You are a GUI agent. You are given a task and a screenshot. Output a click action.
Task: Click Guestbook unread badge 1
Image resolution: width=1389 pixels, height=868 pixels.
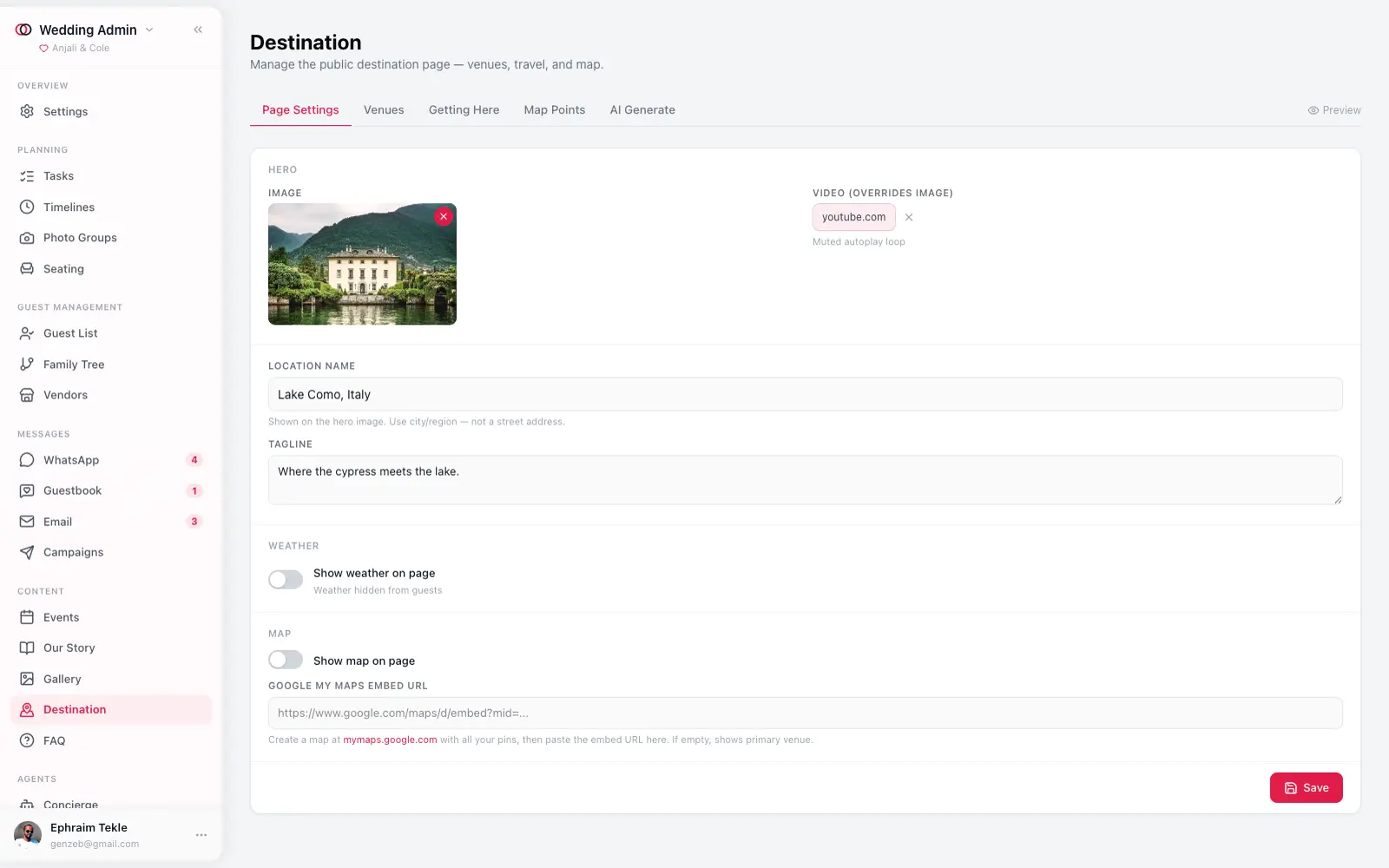tap(194, 490)
